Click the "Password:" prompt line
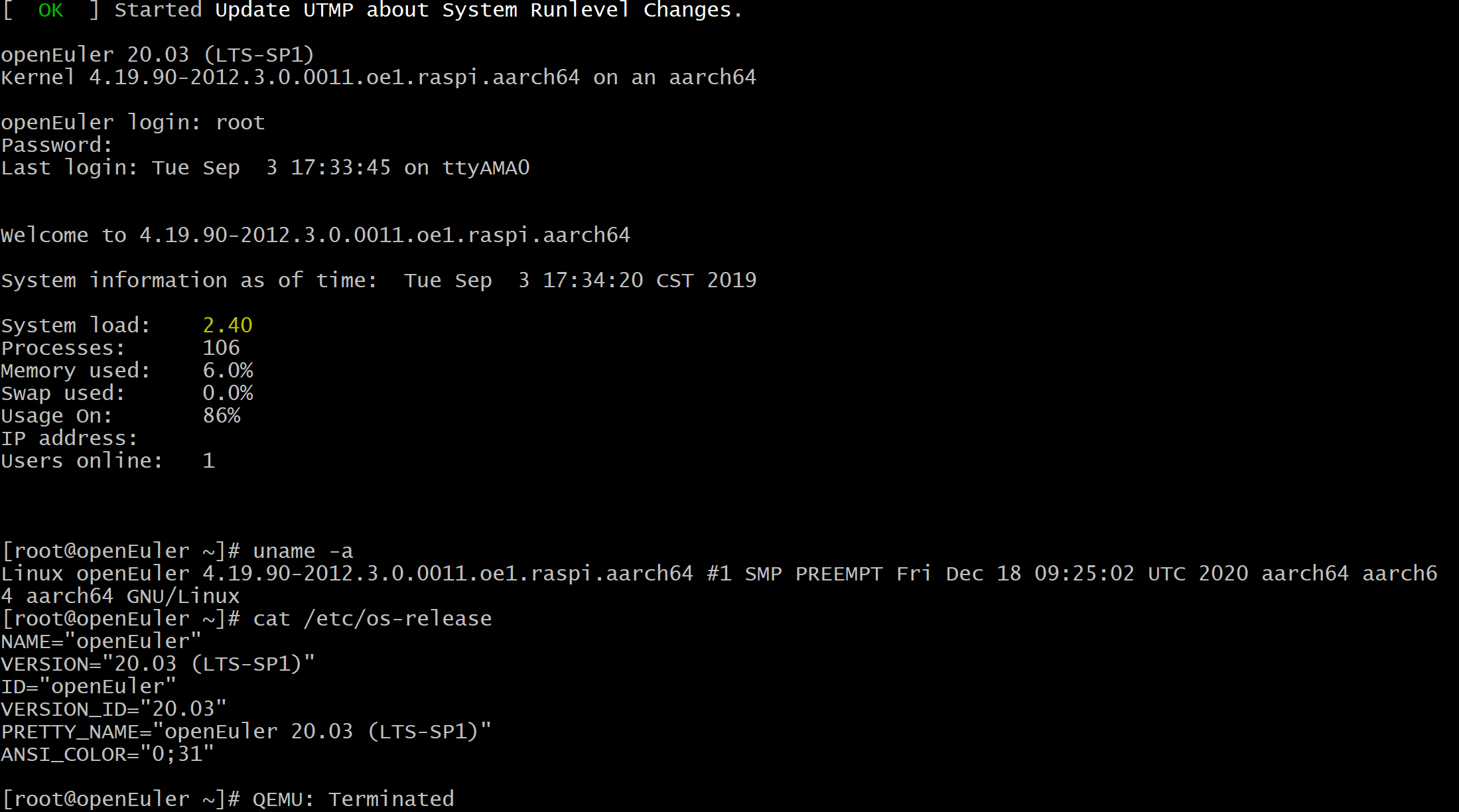This screenshot has width=1459, height=812. coord(57,145)
